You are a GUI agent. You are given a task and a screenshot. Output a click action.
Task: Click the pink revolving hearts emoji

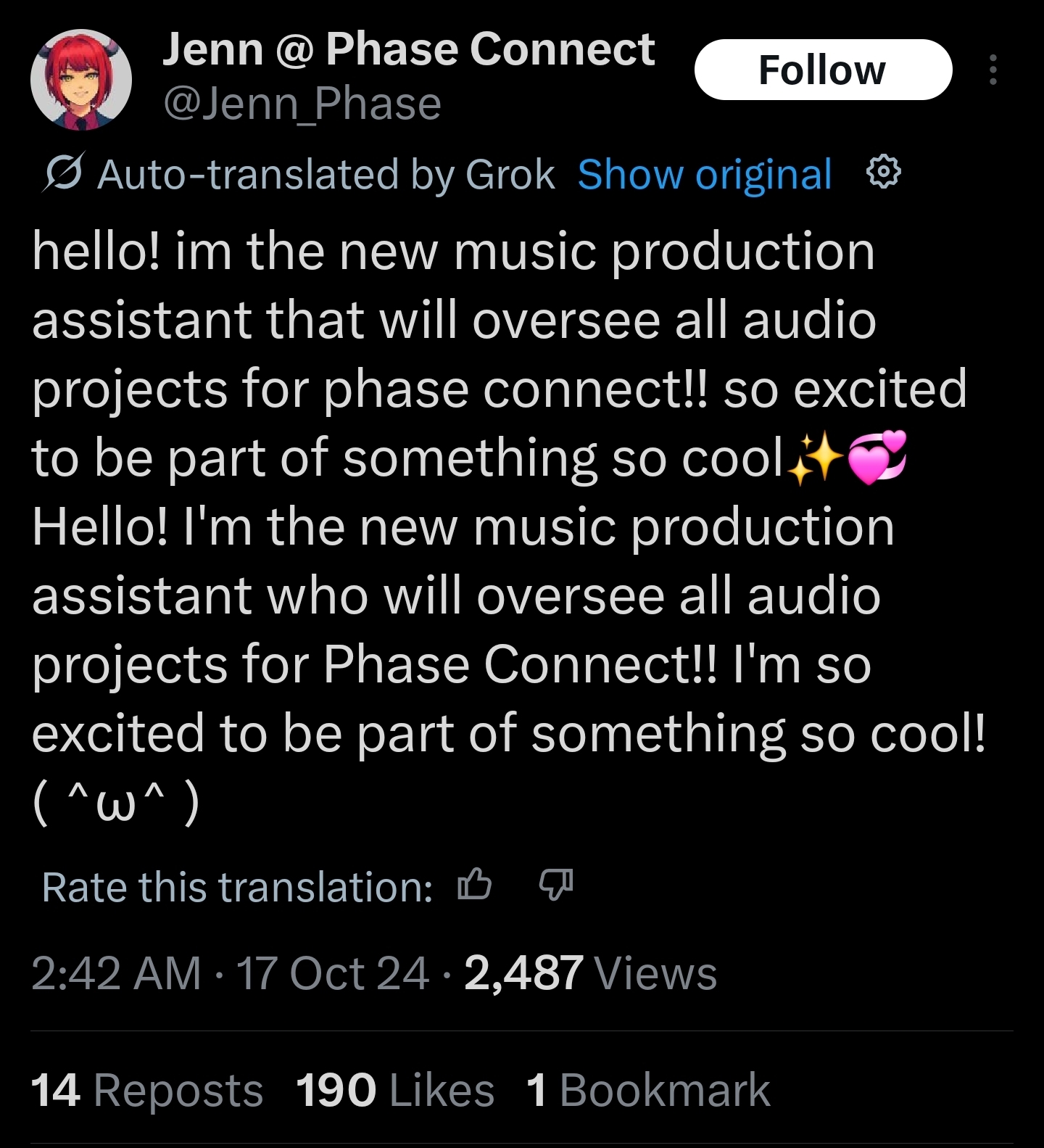877,458
